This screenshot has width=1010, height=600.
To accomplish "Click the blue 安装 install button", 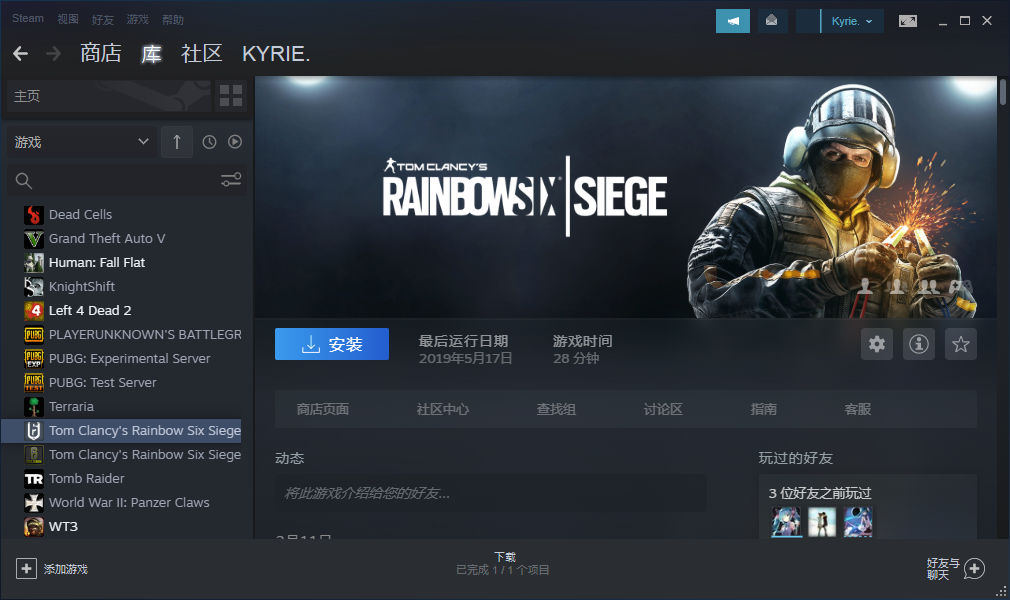I will click(x=332, y=344).
